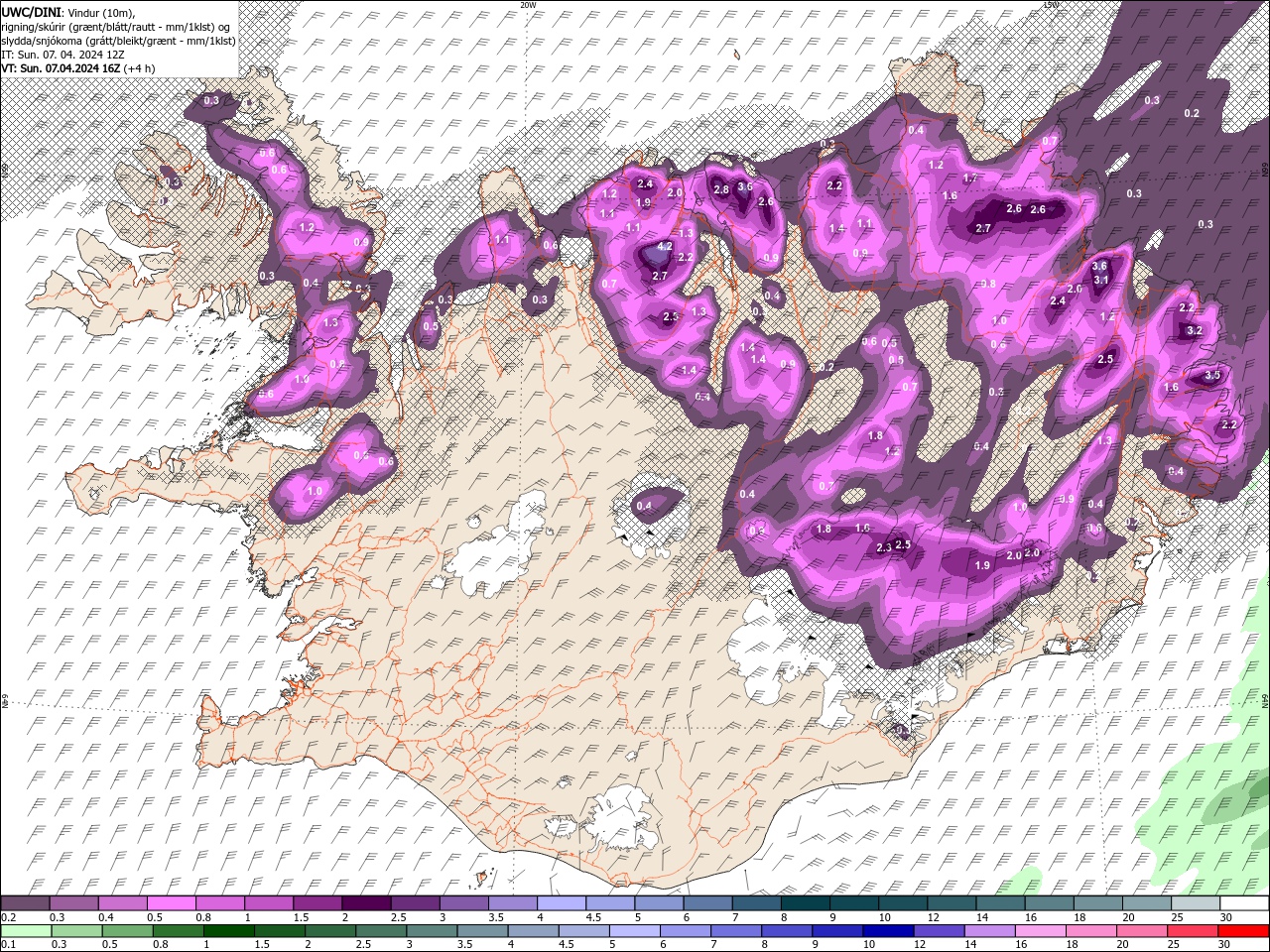Image resolution: width=1270 pixels, height=952 pixels.
Task: Click the "20W" longitude label at top
Action: (x=527, y=5)
